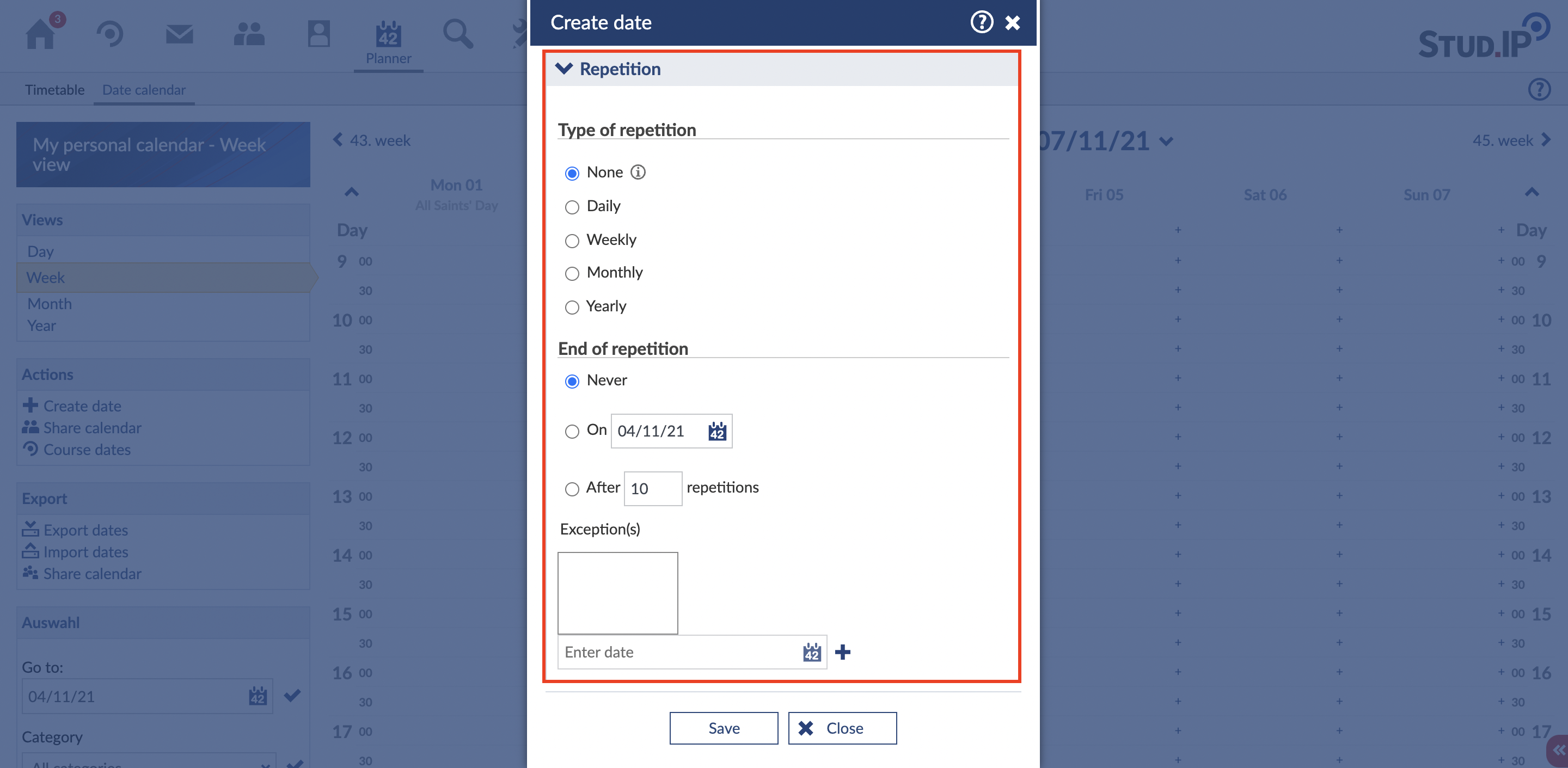Go to the 45th week
Screen dimensions: 1568x768
(1511, 140)
